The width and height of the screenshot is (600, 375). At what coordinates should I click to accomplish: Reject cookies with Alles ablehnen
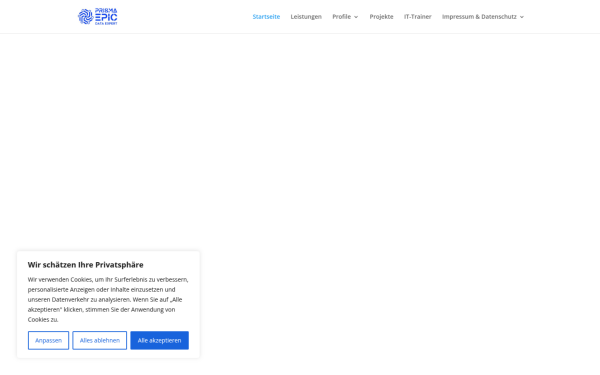pos(99,340)
